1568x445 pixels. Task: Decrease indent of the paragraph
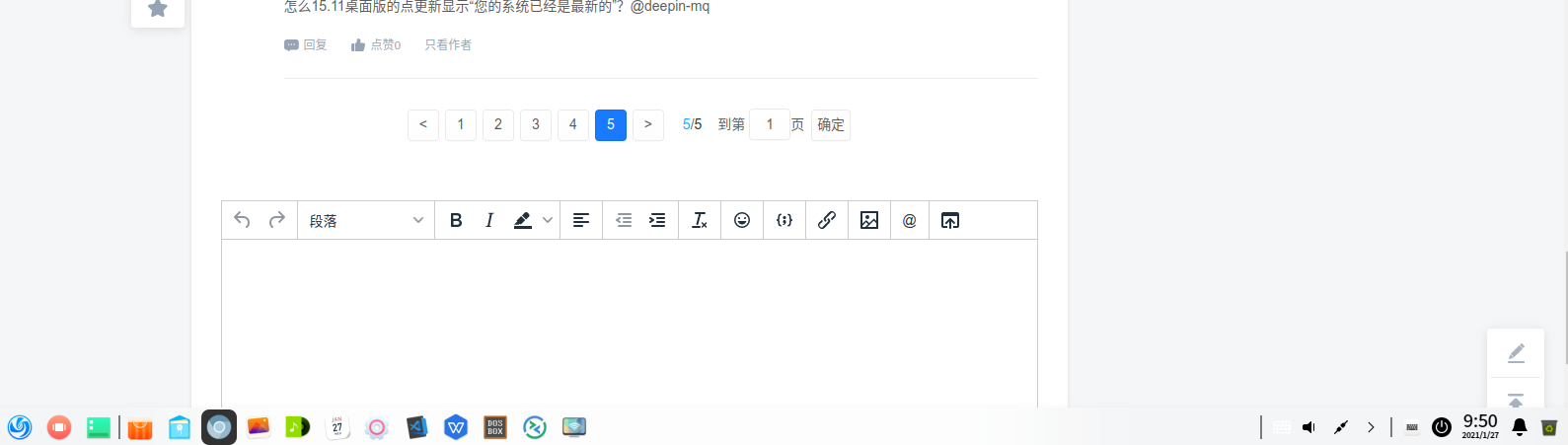(x=624, y=220)
